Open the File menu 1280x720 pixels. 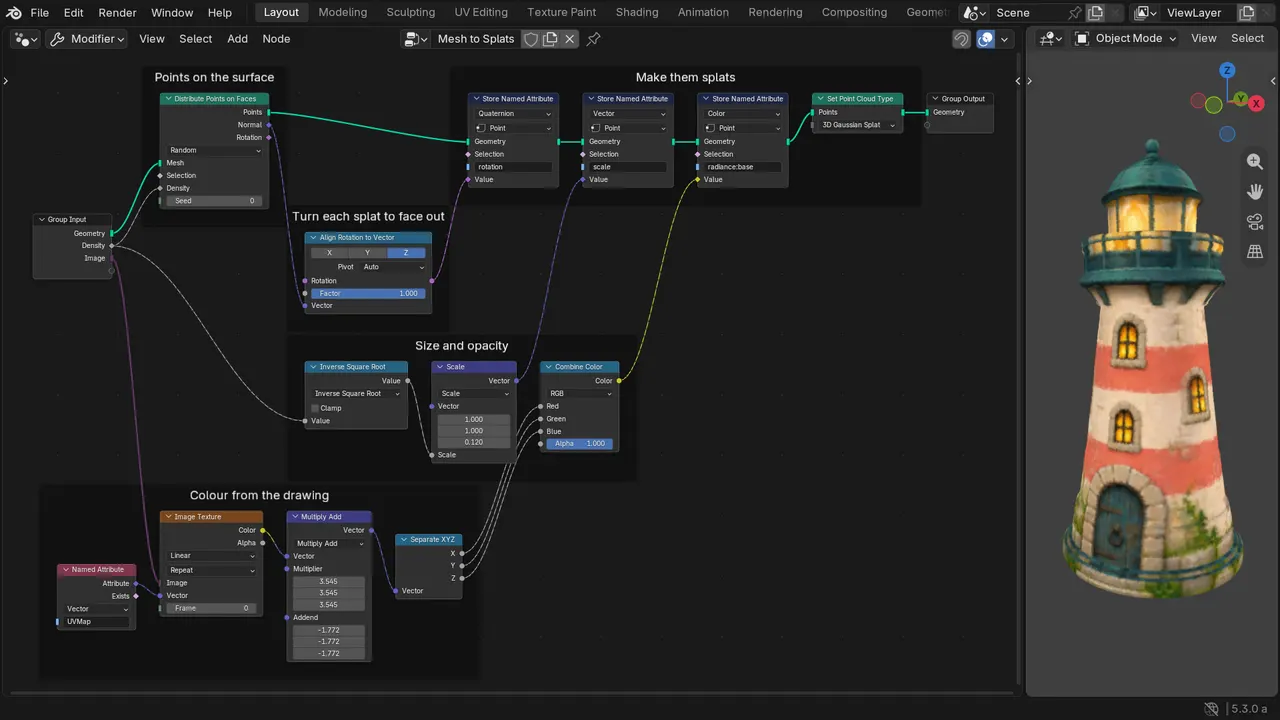pyautogui.click(x=40, y=12)
